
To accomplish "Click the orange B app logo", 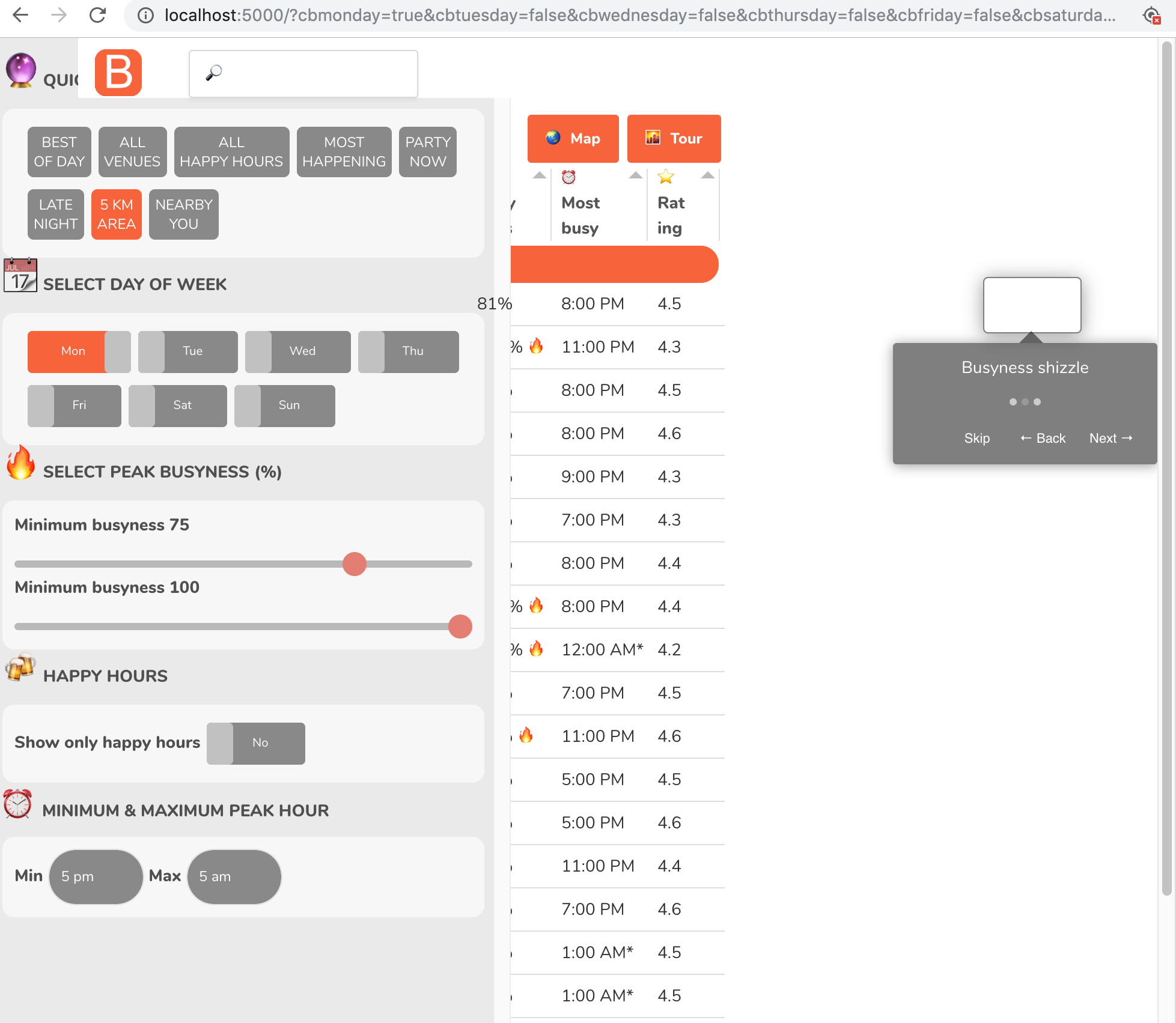I will (x=118, y=73).
